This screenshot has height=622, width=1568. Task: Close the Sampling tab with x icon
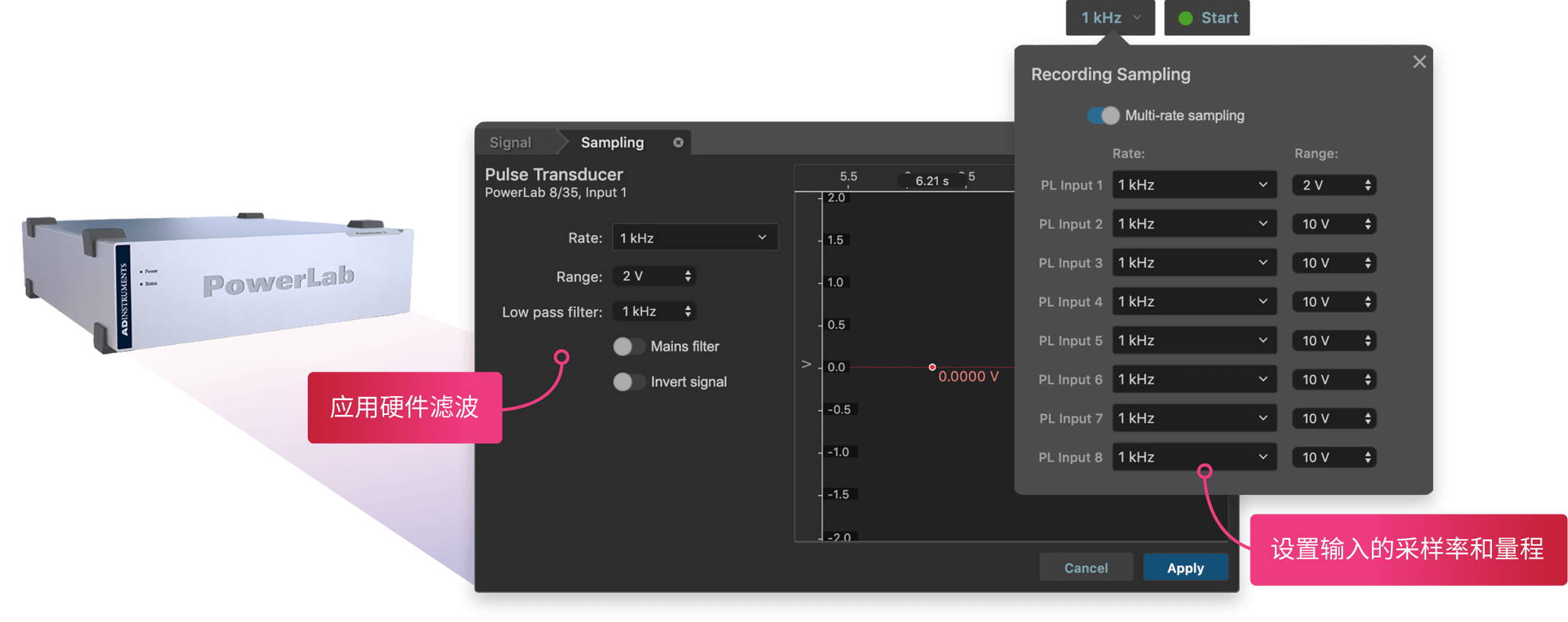pyautogui.click(x=678, y=143)
